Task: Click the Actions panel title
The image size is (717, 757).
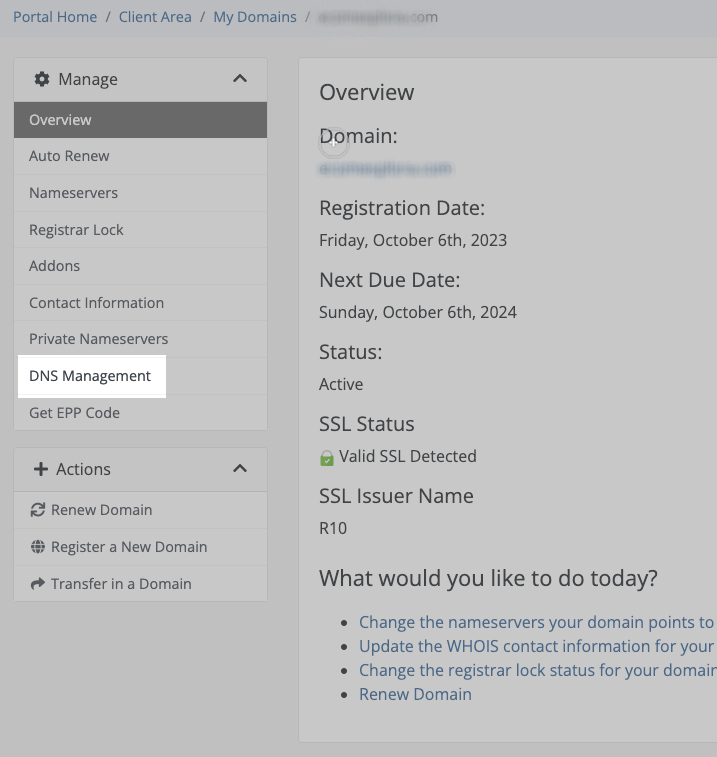Action: [x=84, y=469]
